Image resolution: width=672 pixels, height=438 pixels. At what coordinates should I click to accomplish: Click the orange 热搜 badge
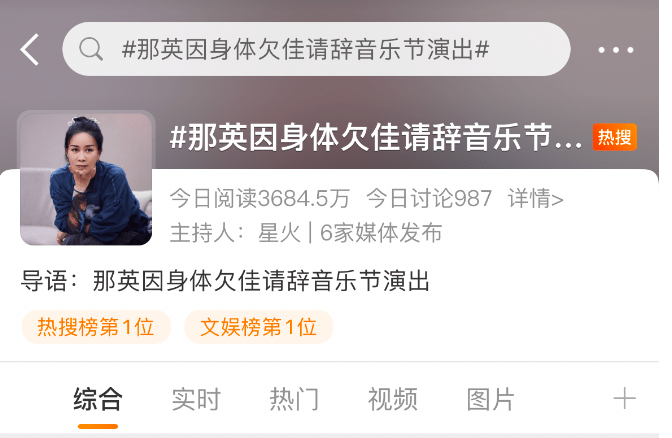(x=615, y=137)
